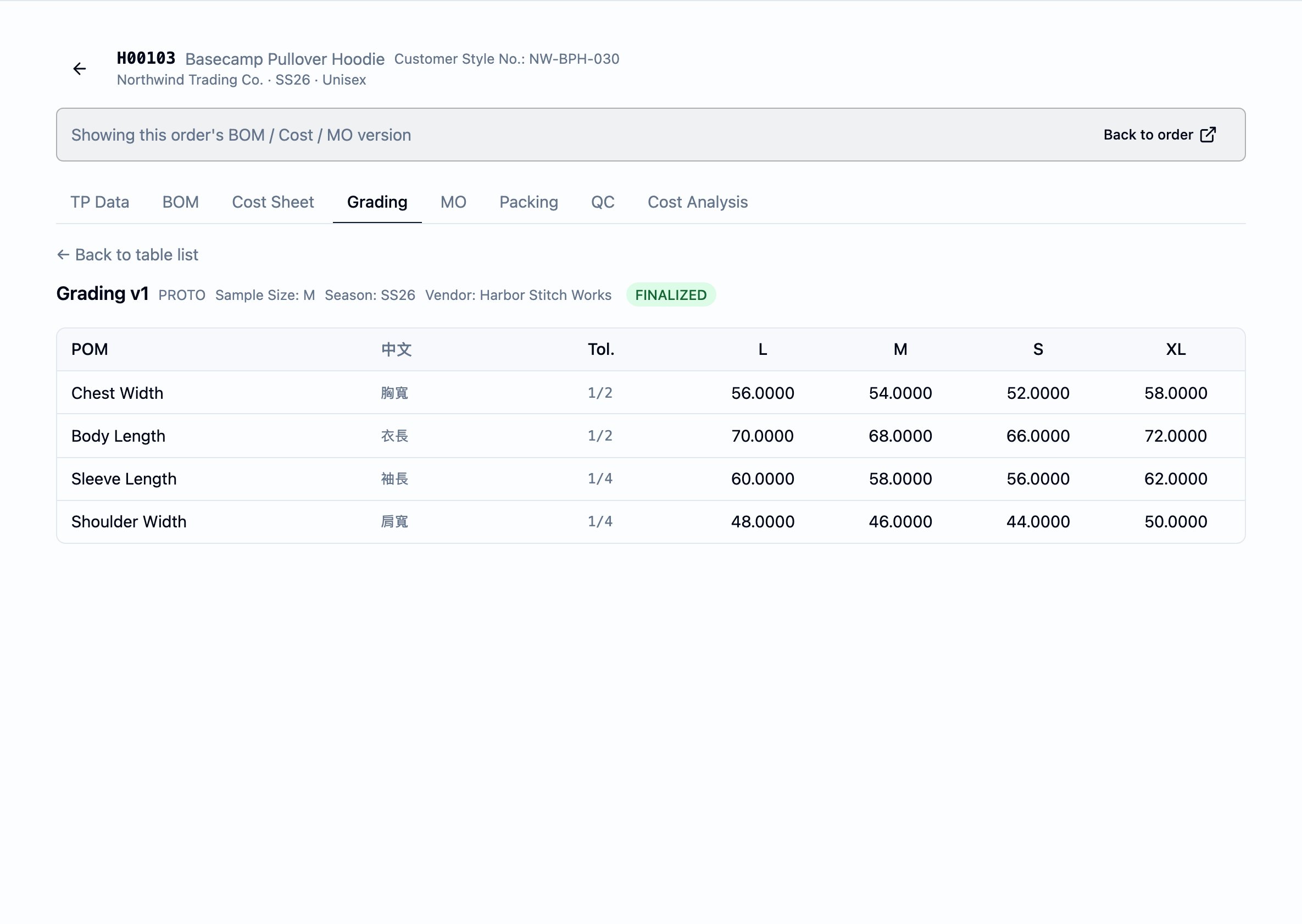Click the Back to order button

tap(1160, 135)
